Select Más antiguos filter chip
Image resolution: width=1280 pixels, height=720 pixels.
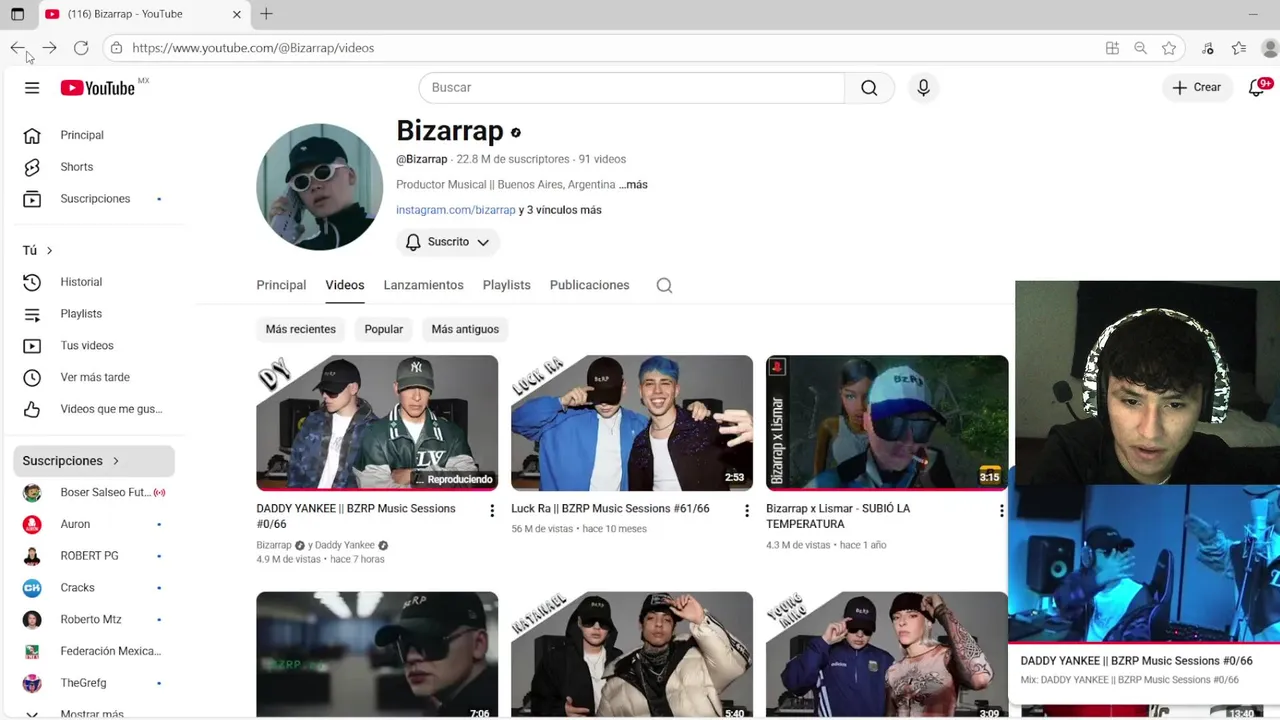(465, 329)
